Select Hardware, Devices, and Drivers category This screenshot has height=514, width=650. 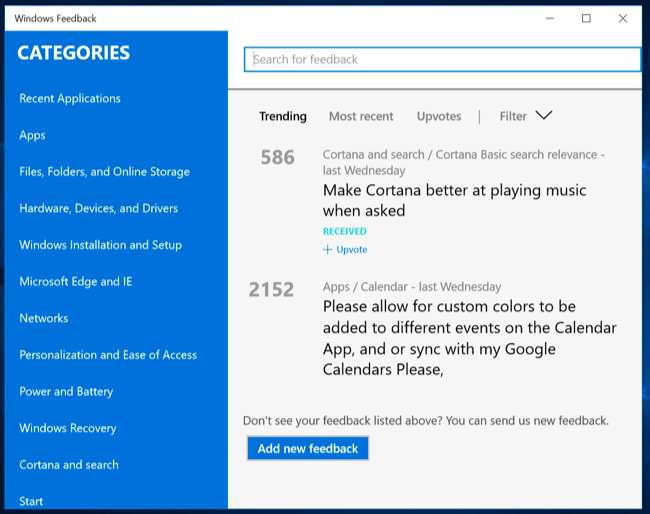[98, 209]
